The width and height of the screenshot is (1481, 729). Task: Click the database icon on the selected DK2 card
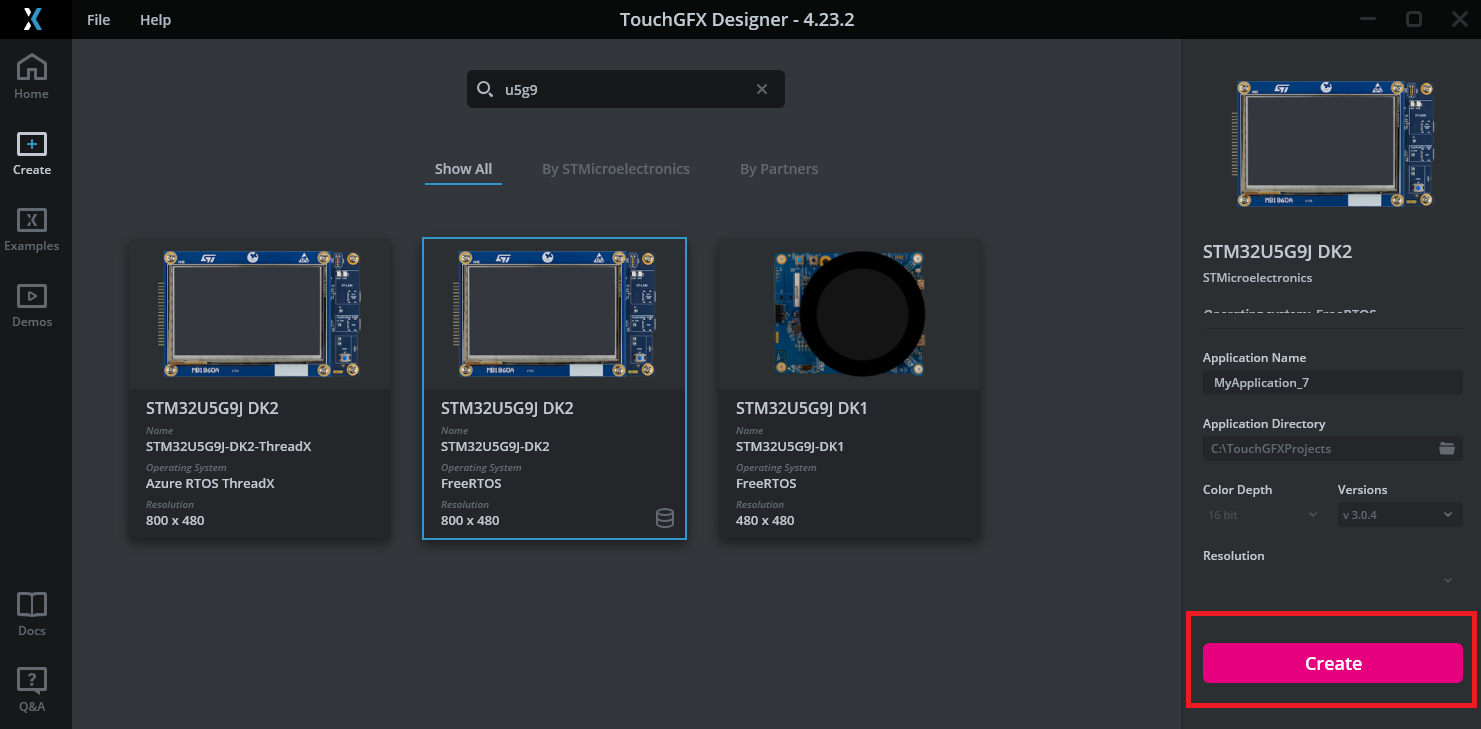665,518
